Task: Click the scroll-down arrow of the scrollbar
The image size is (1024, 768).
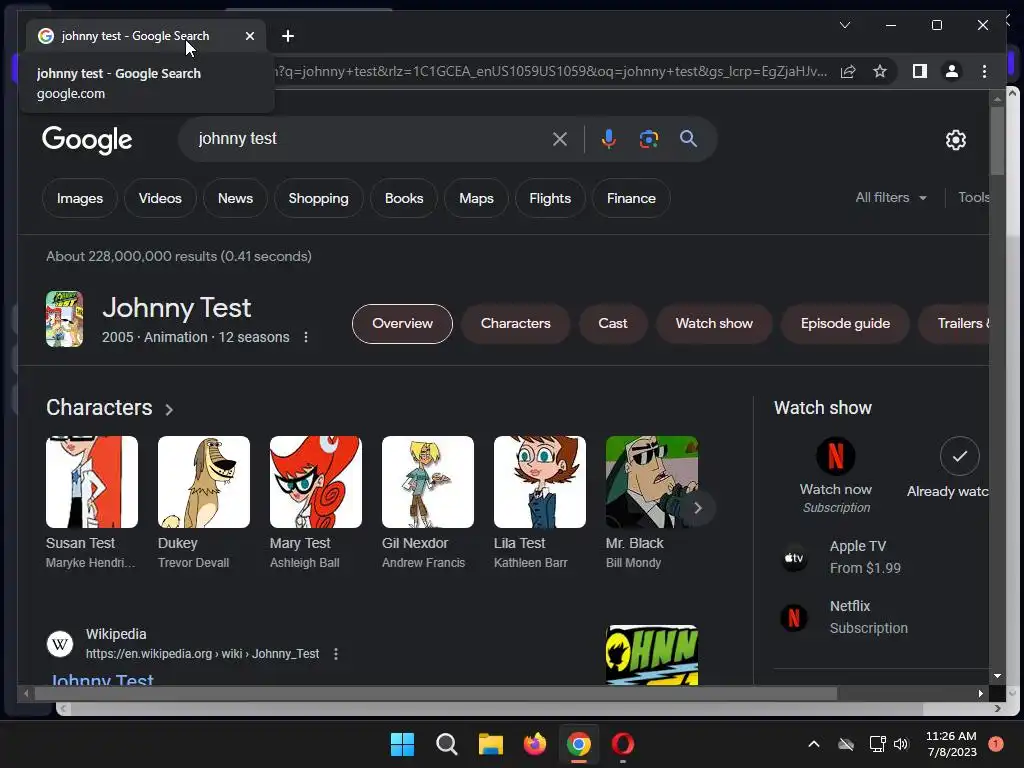Action: coord(997,676)
